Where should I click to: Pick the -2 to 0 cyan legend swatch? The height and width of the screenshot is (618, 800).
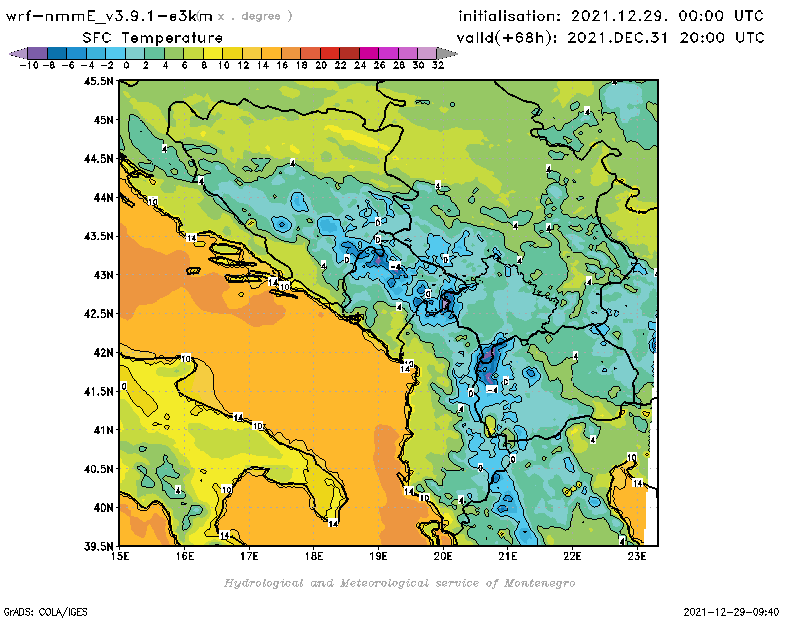pyautogui.click(x=115, y=53)
